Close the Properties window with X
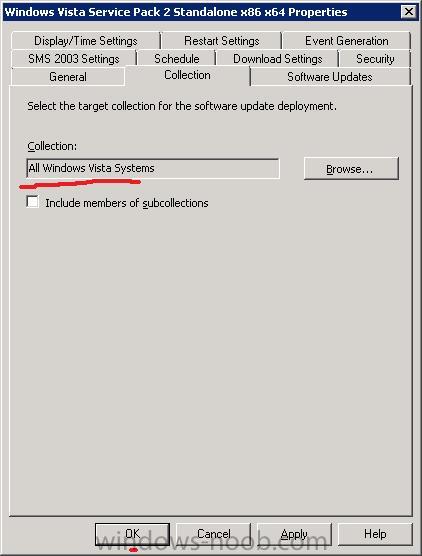 [409, 12]
